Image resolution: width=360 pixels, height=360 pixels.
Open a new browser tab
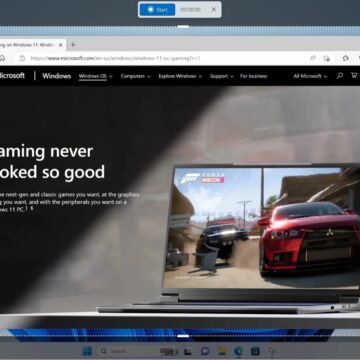73,45
